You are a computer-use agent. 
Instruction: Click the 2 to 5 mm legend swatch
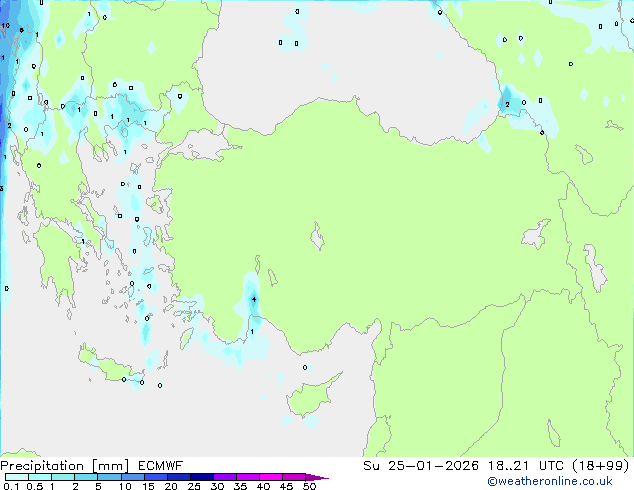click(86, 477)
